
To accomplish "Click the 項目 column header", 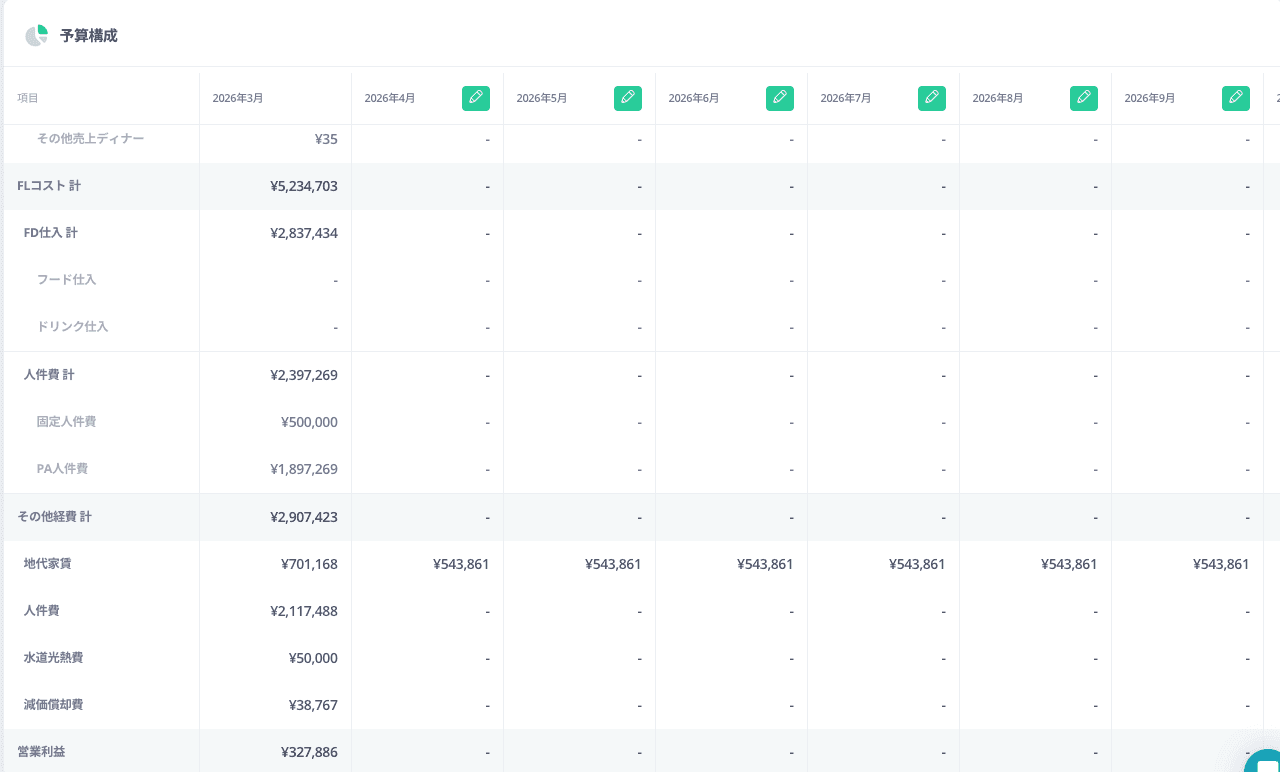I will coord(28,98).
